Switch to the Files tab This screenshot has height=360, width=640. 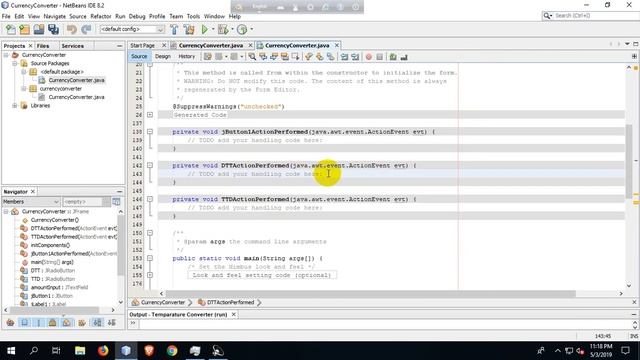[43, 46]
